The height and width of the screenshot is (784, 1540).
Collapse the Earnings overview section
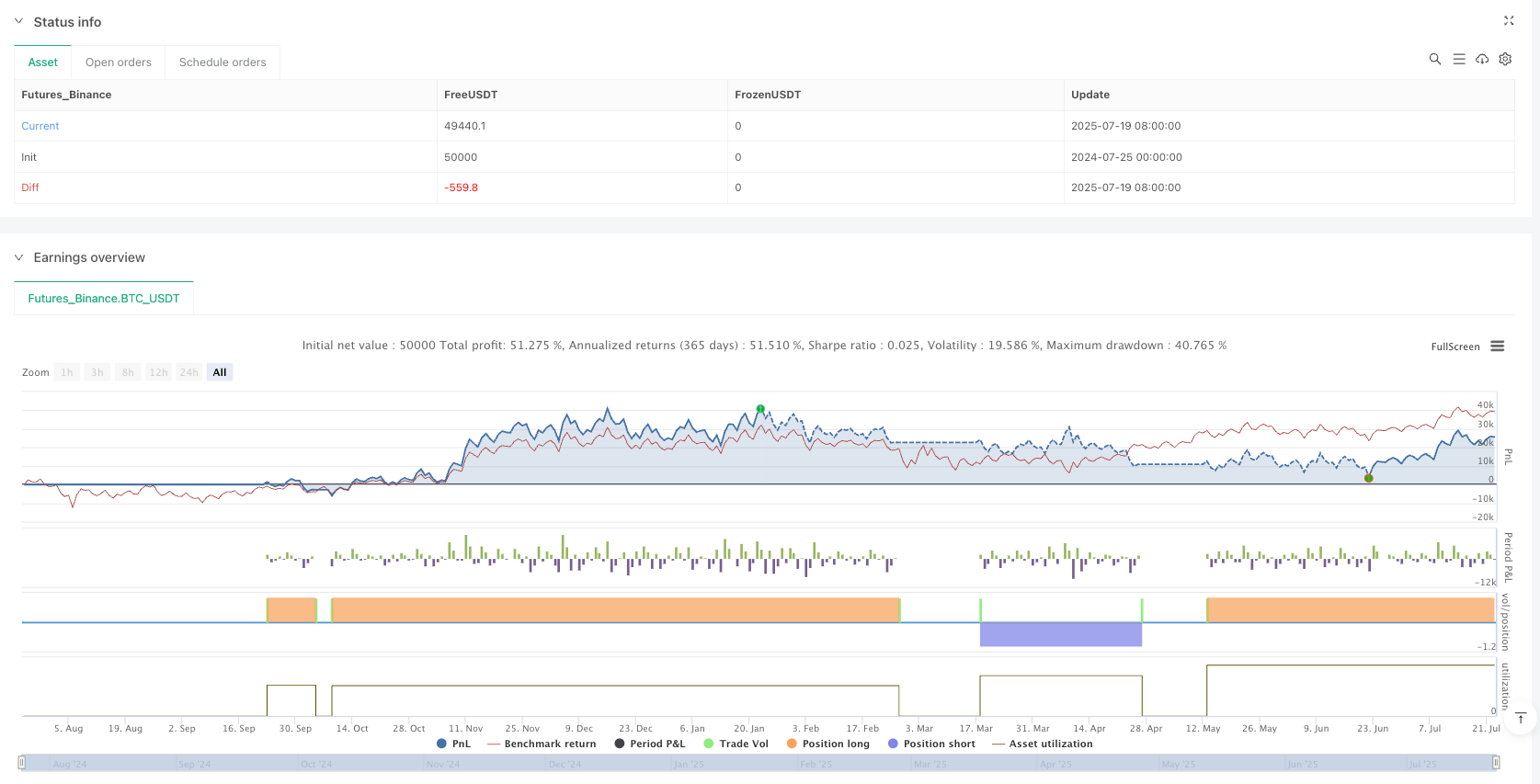click(18, 257)
